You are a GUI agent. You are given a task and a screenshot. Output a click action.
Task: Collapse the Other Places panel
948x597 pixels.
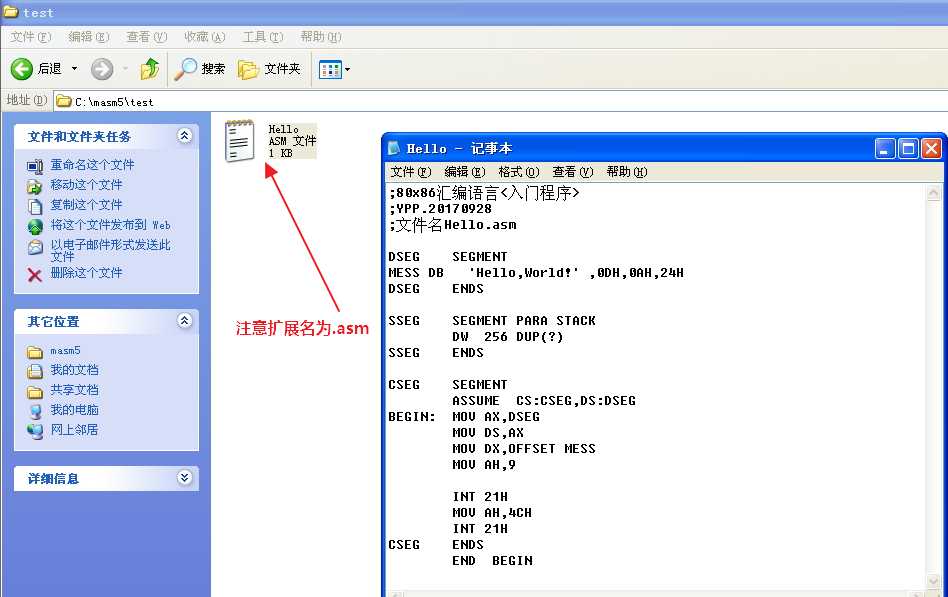(x=184, y=321)
